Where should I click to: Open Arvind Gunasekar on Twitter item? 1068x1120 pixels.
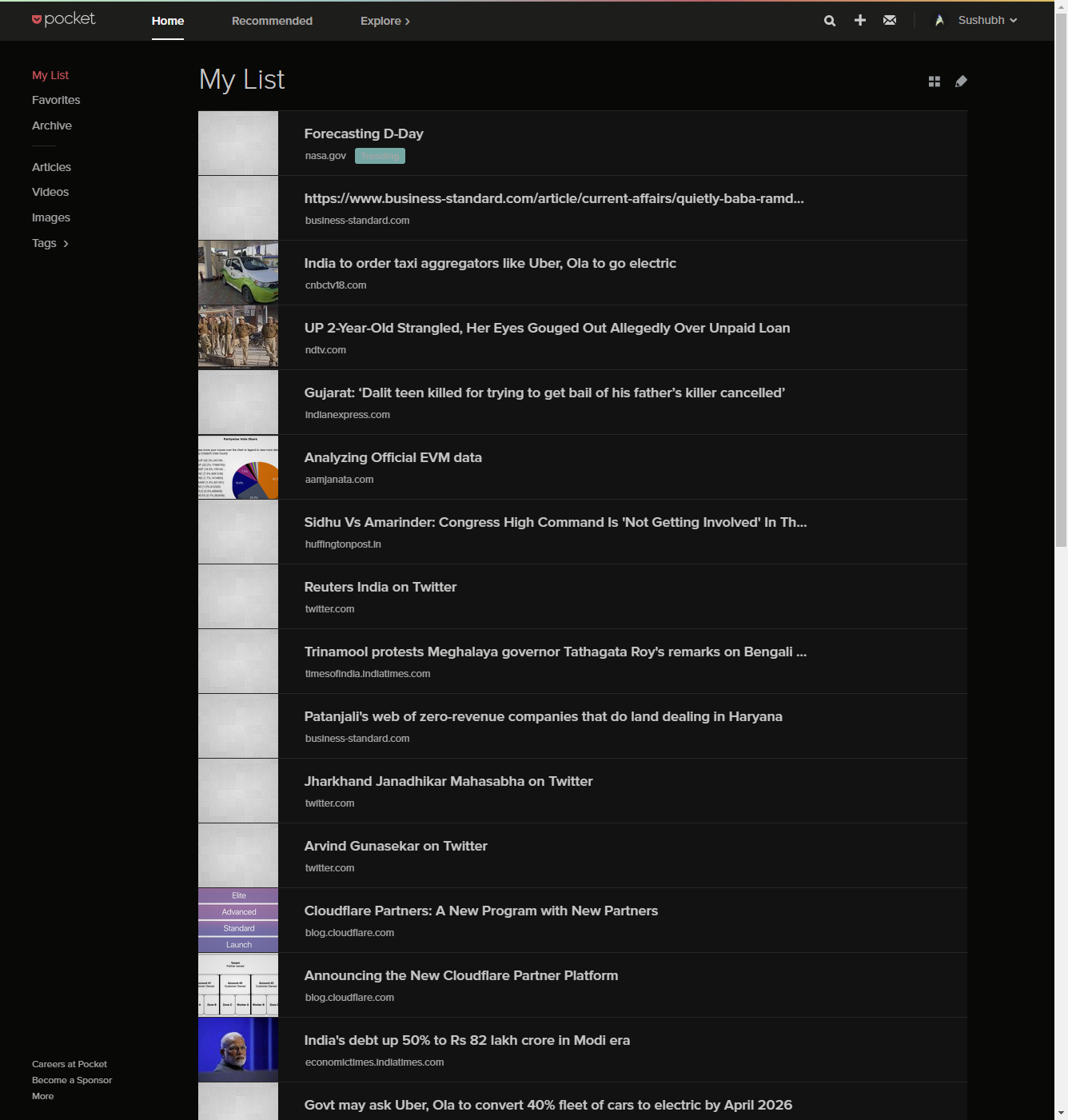396,846
